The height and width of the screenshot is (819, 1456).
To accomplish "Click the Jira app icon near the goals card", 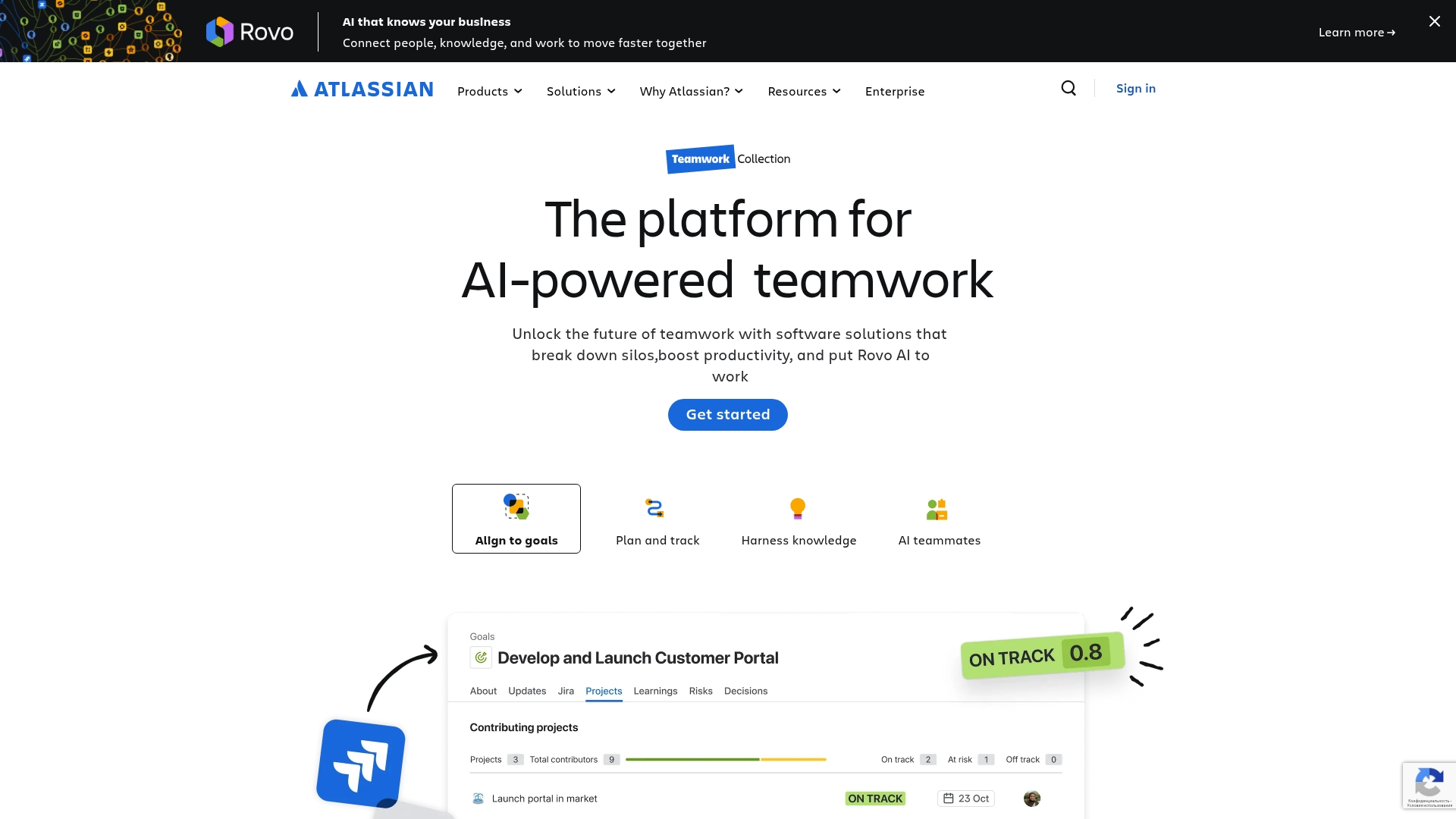I will [x=360, y=764].
